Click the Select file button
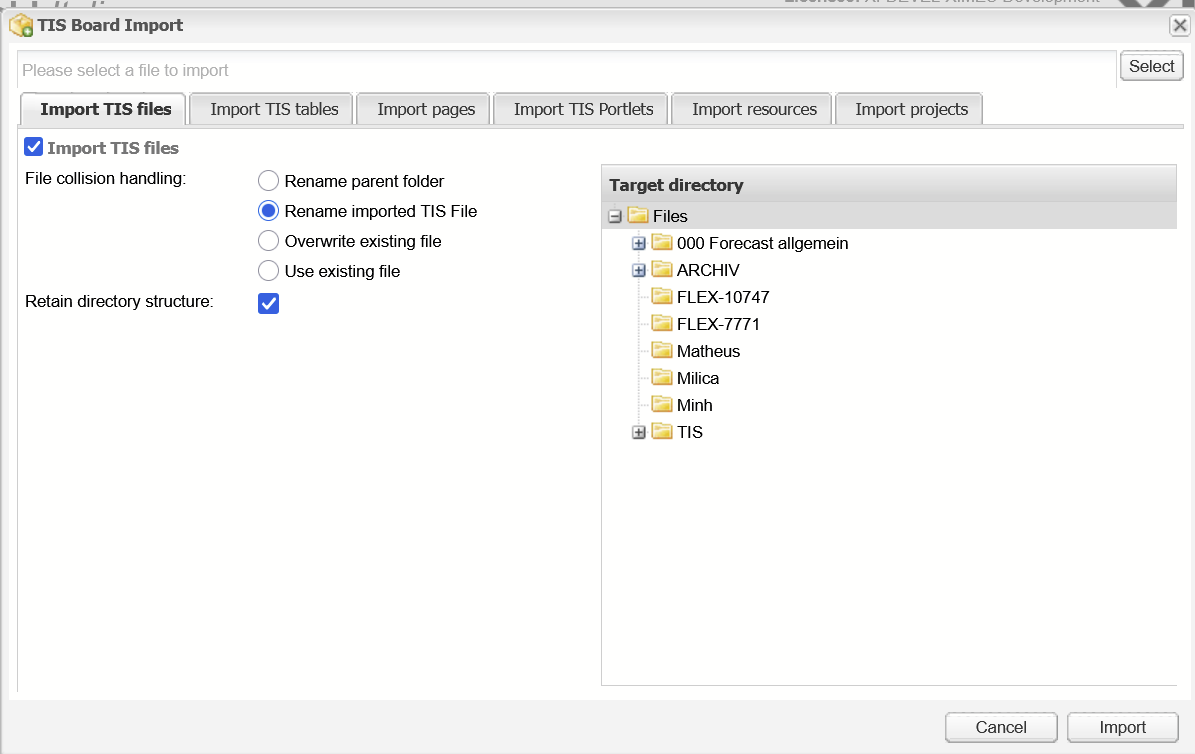This screenshot has height=754, width=1195. click(x=1152, y=66)
